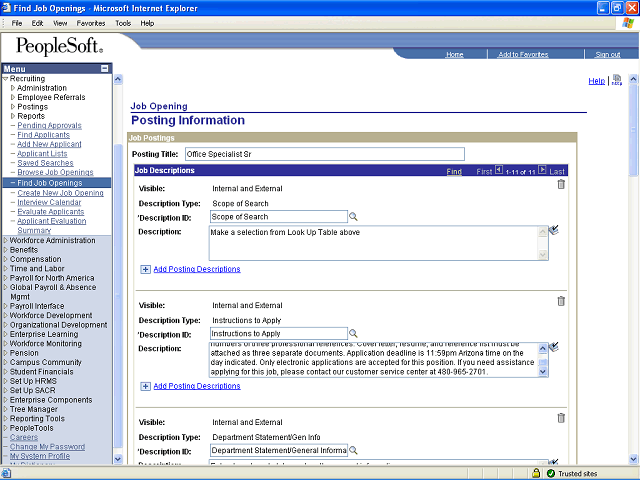Click the lock icon in status bar
Viewport: 640px width, 480px height.
pos(536,473)
